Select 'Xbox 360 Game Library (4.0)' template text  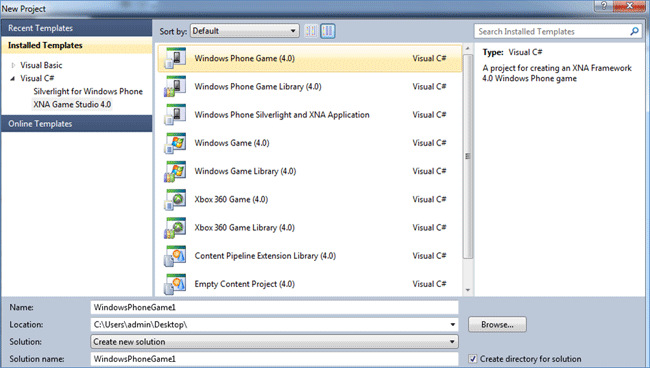coord(245,228)
